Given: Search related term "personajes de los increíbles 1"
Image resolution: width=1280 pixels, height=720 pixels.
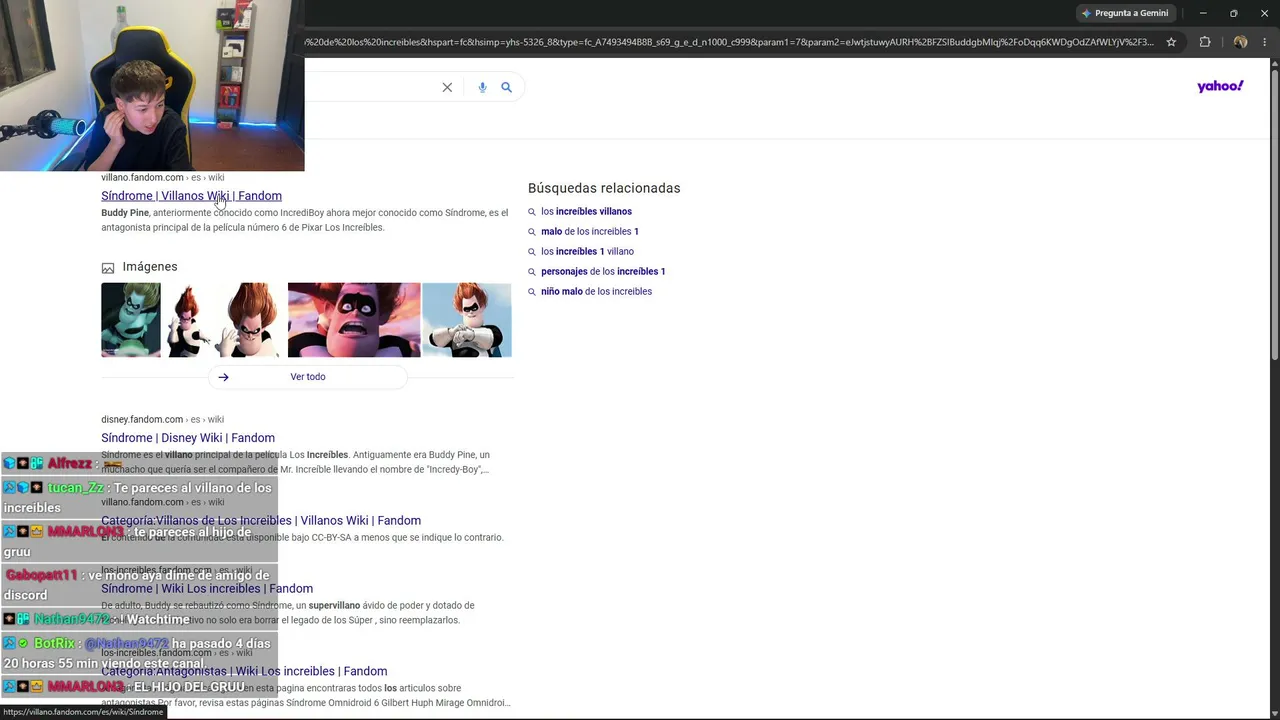Looking at the screenshot, I should click(x=603, y=272).
